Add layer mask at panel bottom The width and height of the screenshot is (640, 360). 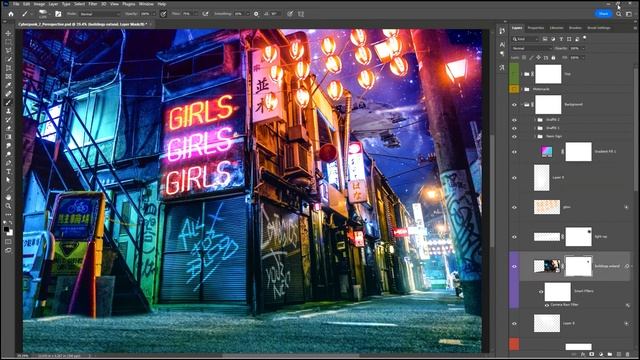(592, 354)
